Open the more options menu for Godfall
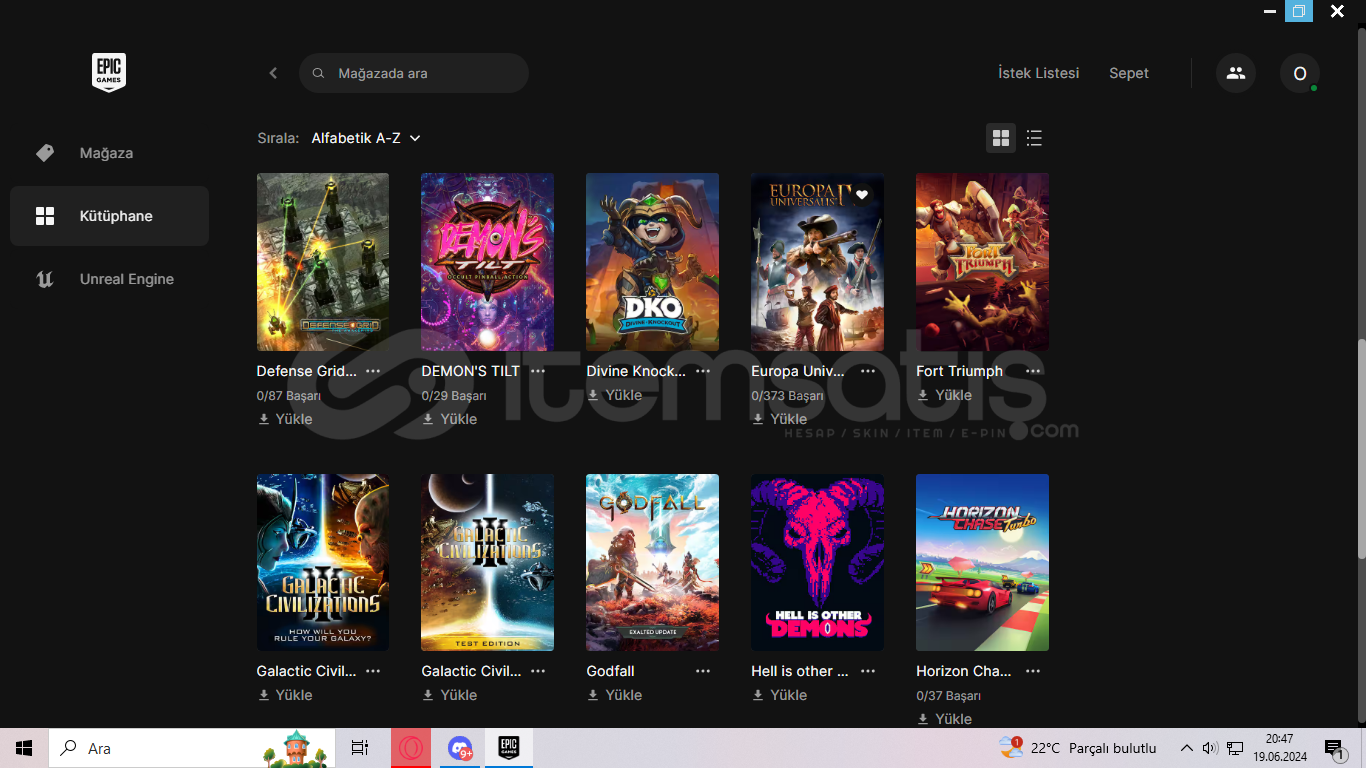The image size is (1366, 768). pos(703,671)
